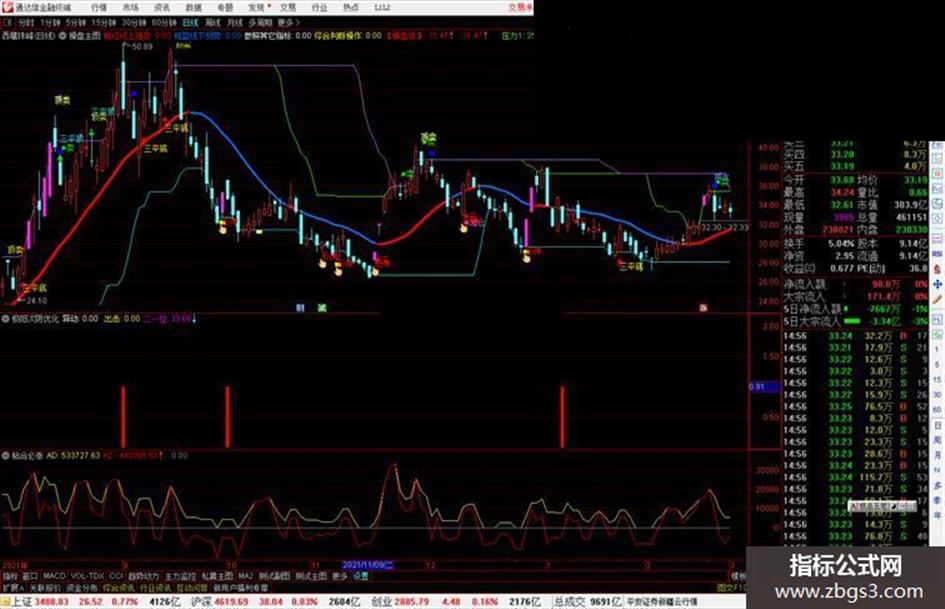Click the 操盘主图 indicator gear icon
This screenshot has width=945, height=609.
pos(62,36)
